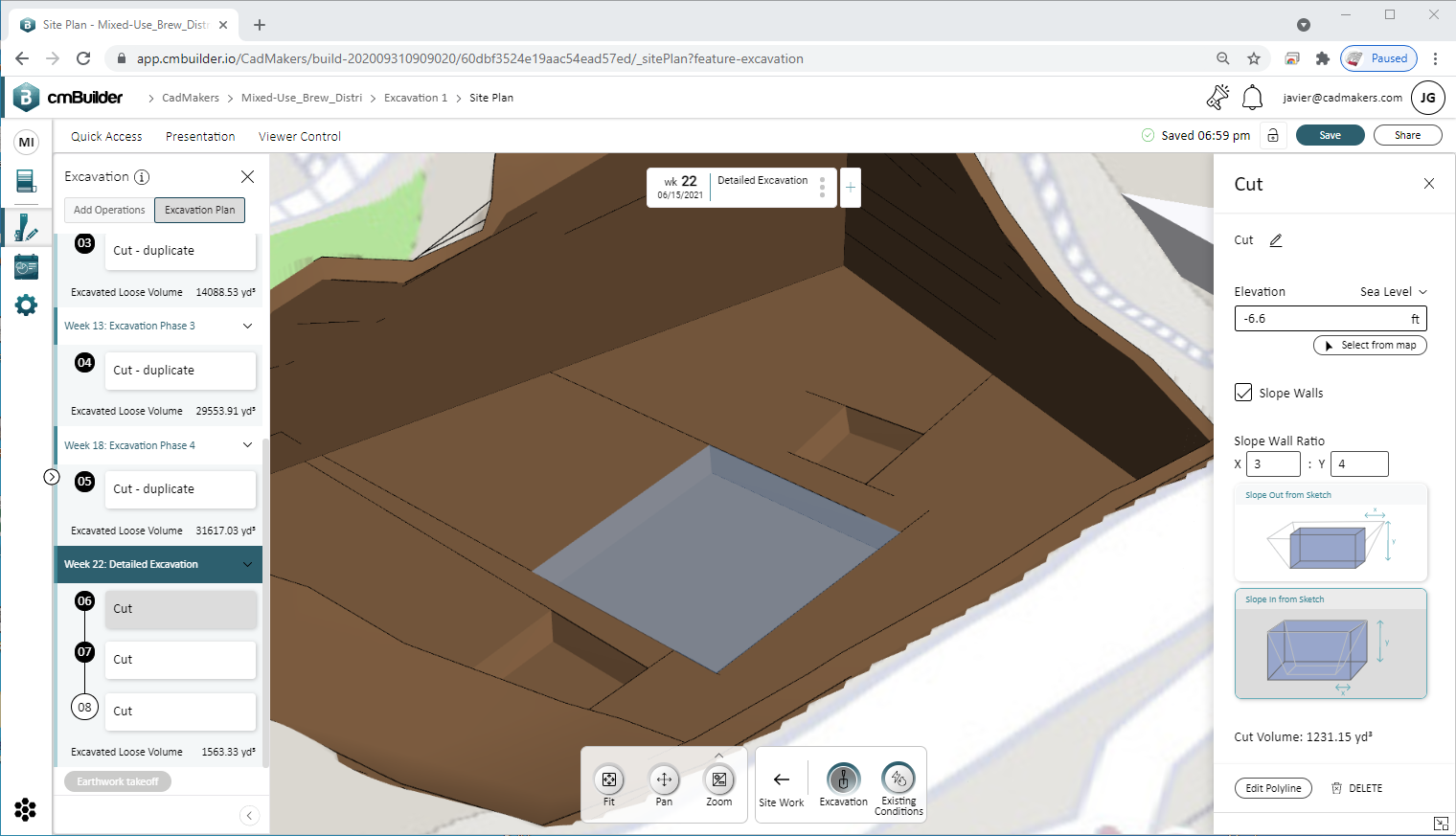
Task: Click the JG user avatar
Action: point(1428,97)
